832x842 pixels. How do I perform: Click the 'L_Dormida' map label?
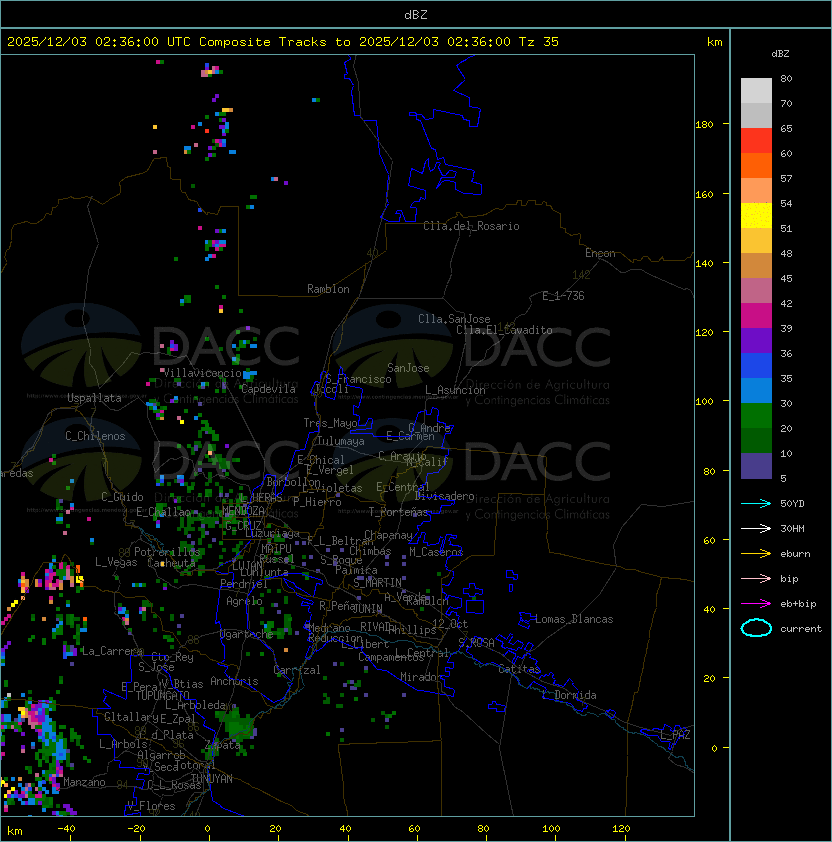569,695
